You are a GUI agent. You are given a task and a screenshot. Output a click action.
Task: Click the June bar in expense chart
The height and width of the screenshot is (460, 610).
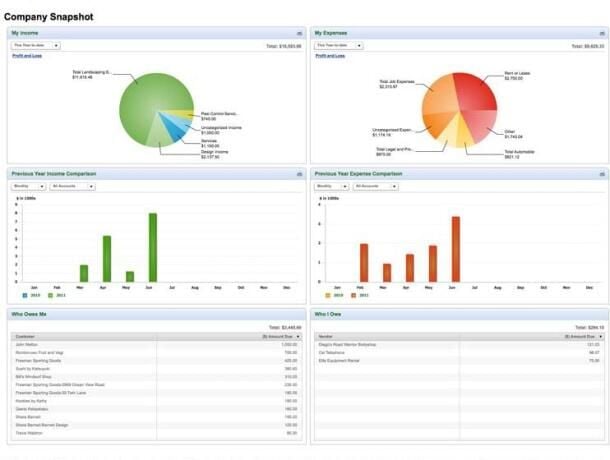[456, 249]
